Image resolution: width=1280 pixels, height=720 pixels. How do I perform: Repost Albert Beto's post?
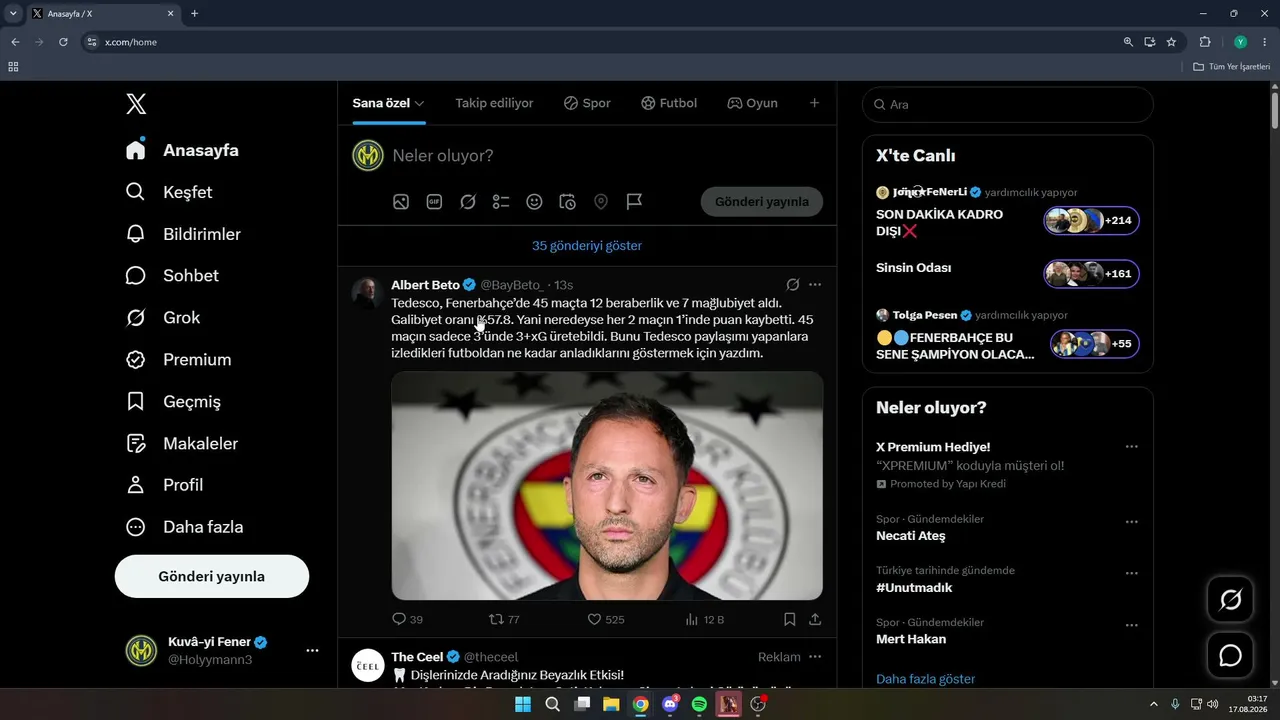tap(504, 620)
